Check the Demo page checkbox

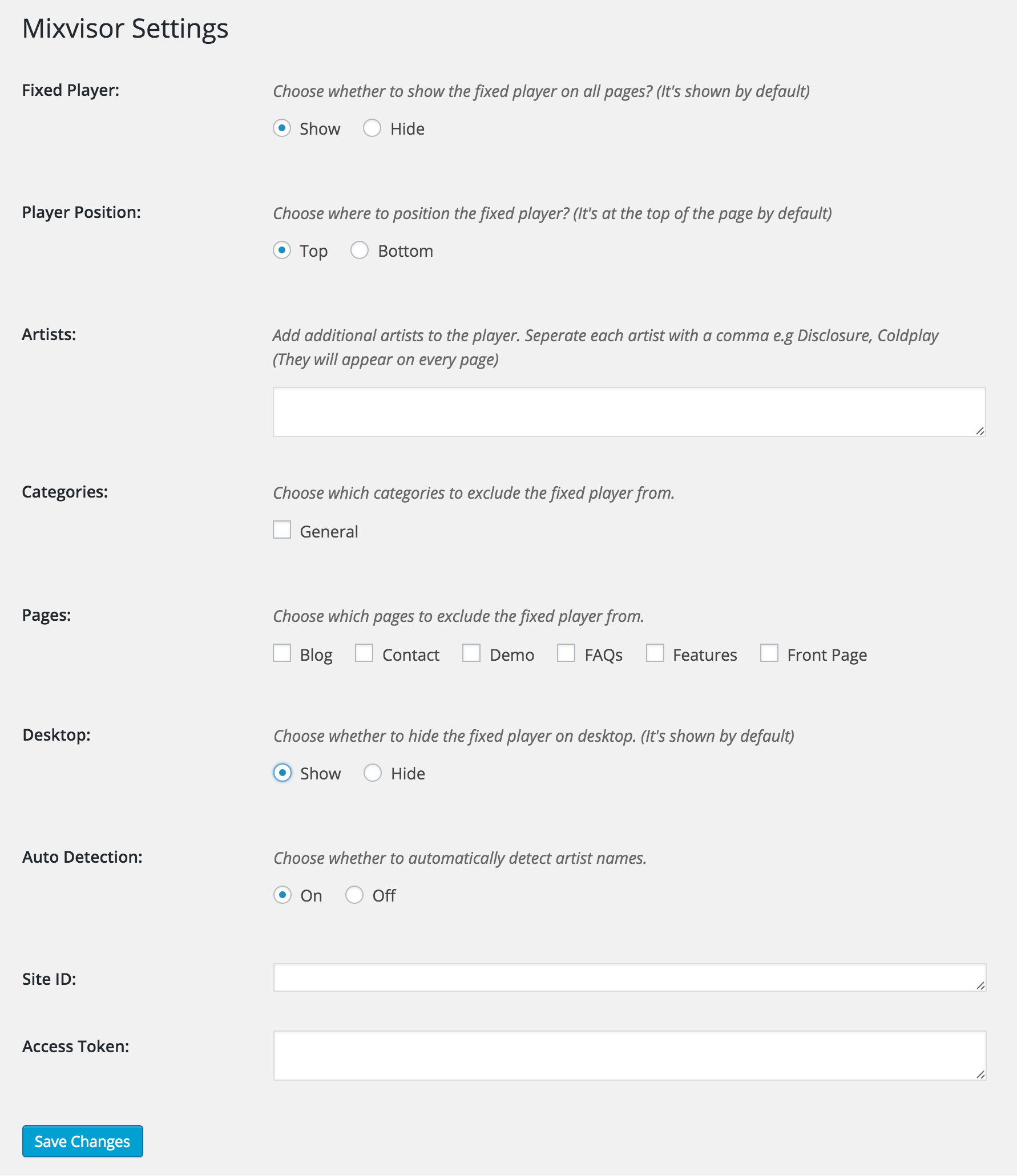tap(471, 653)
